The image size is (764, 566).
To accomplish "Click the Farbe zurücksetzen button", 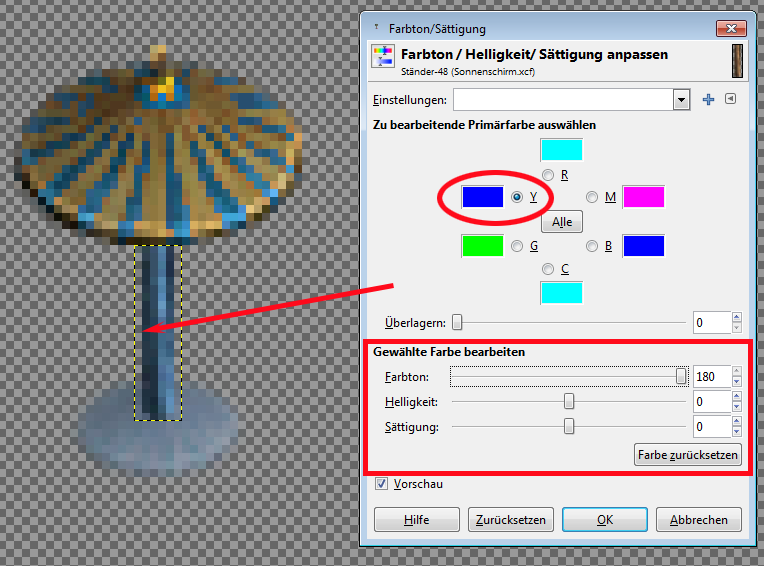I will 688,454.
